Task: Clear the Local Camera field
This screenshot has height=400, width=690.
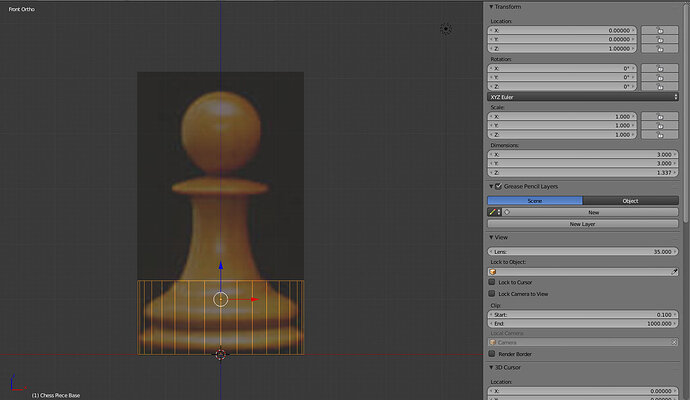Action: point(674,342)
